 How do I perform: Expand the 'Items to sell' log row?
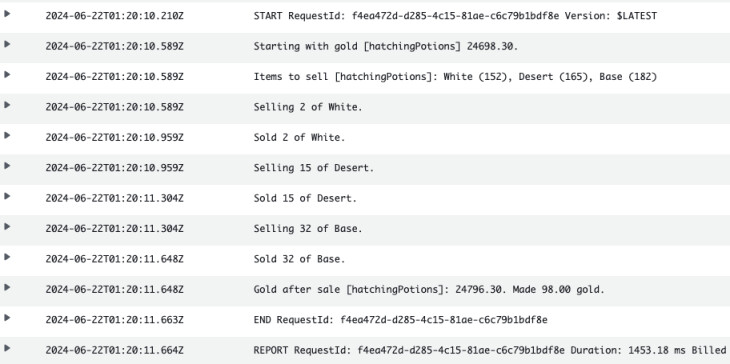(x=7, y=74)
